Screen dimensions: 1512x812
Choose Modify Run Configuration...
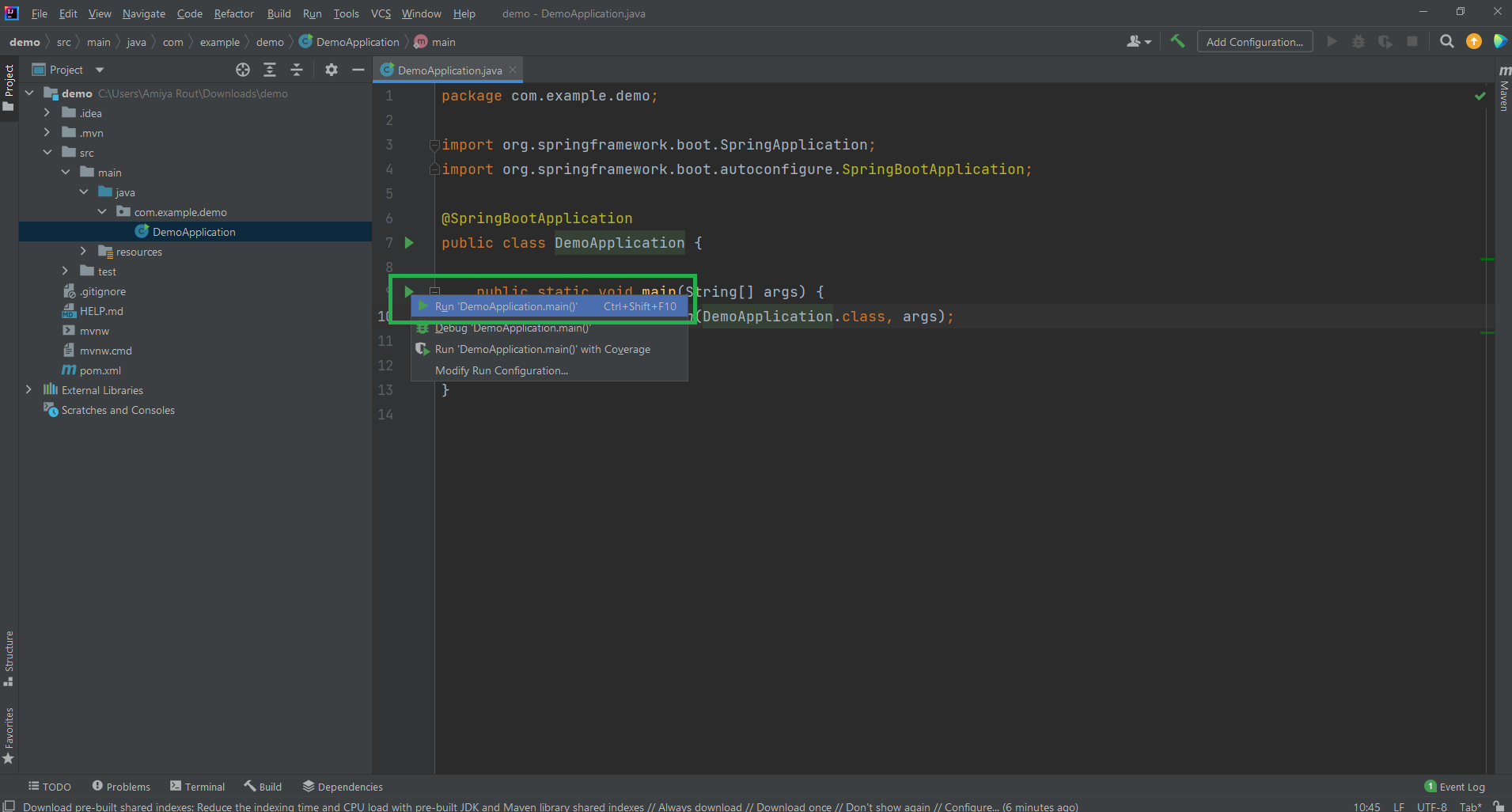point(549,370)
